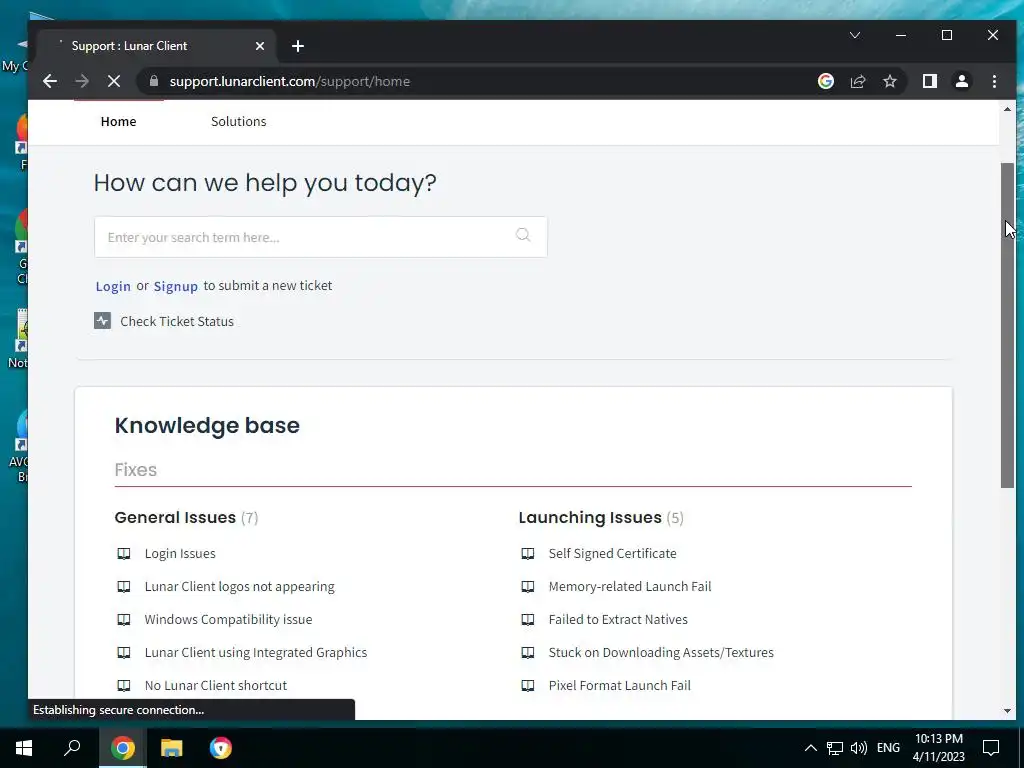Open the Windows Start menu
Screen dimensions: 1024x768
click(x=24, y=748)
